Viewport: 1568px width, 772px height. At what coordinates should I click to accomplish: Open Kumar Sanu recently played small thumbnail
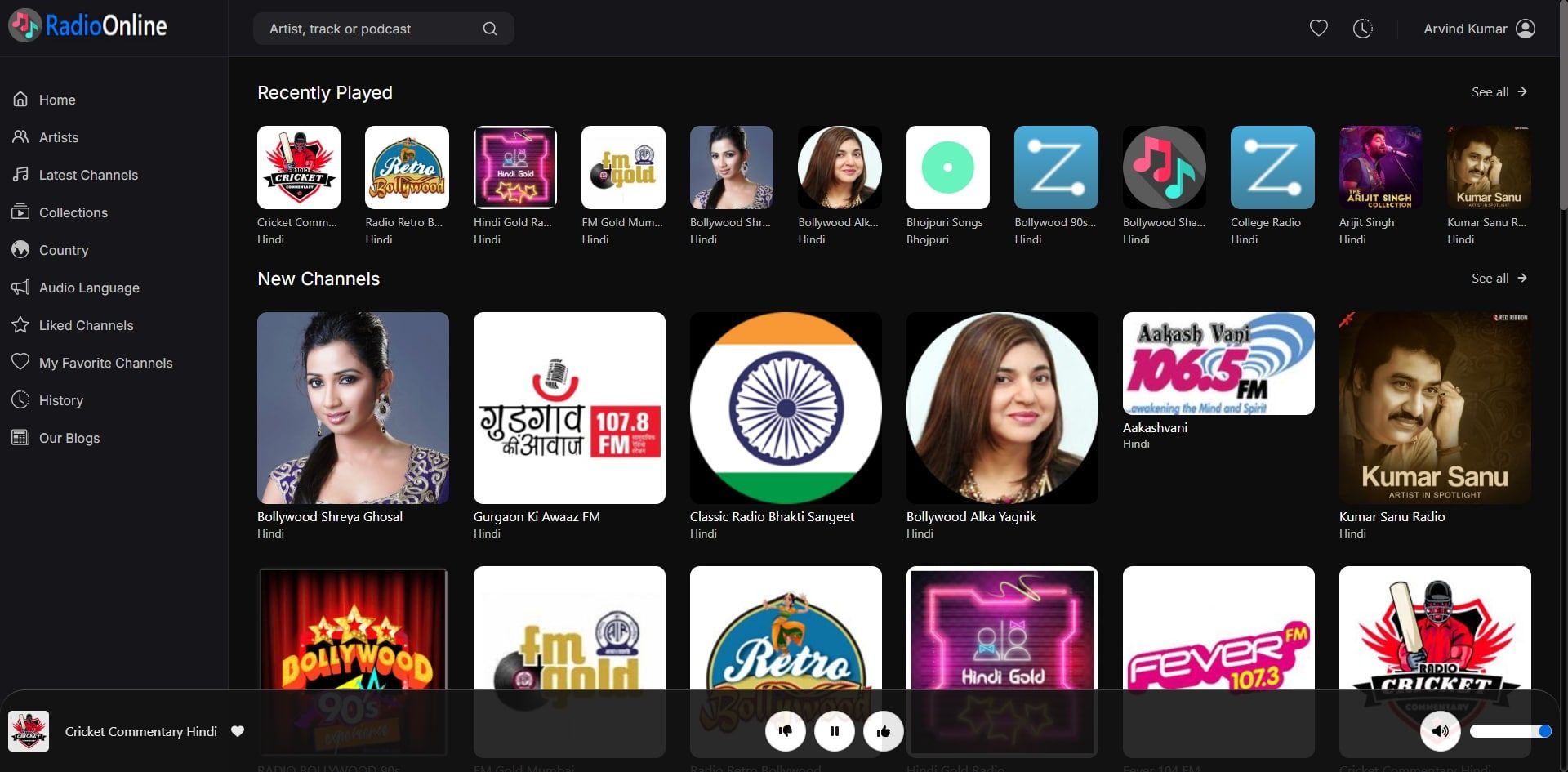pos(1489,167)
